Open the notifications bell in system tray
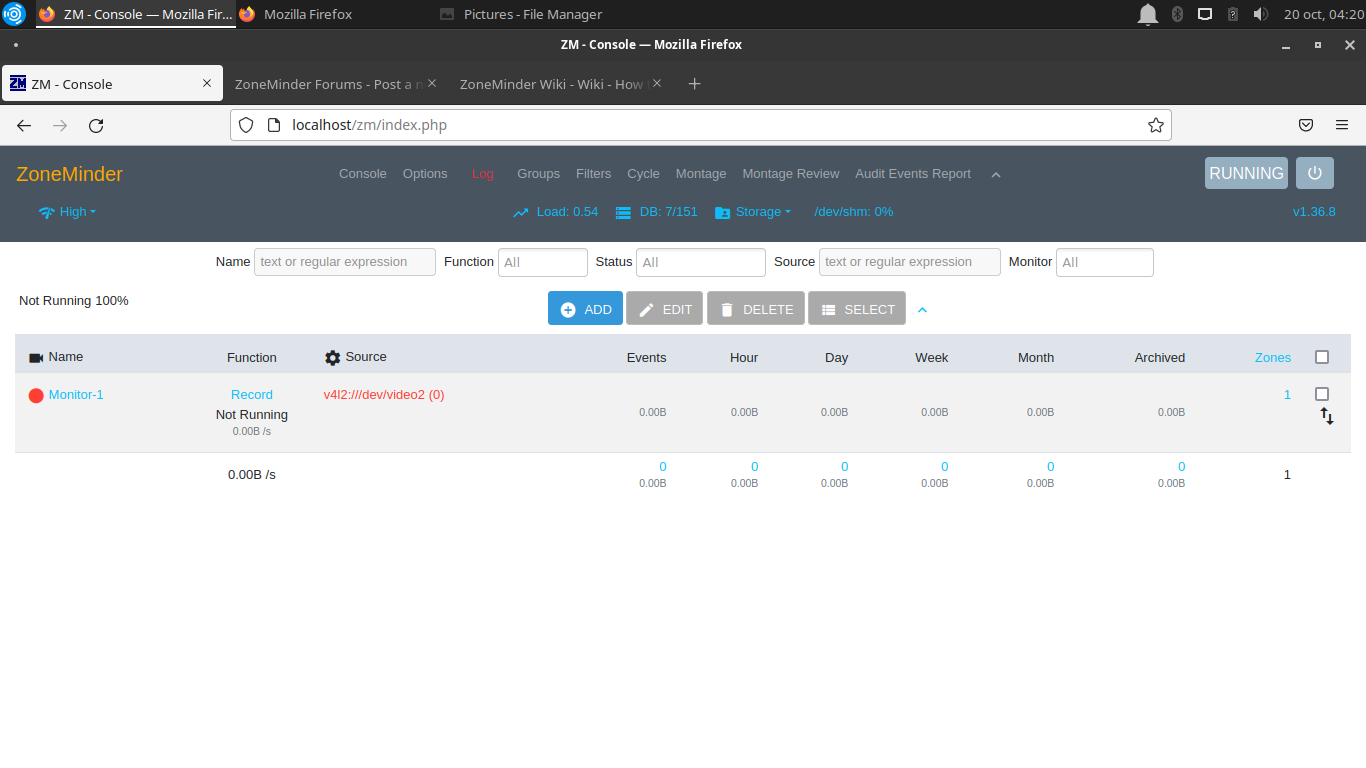Screen dimensions: 1366x768 click(1148, 14)
